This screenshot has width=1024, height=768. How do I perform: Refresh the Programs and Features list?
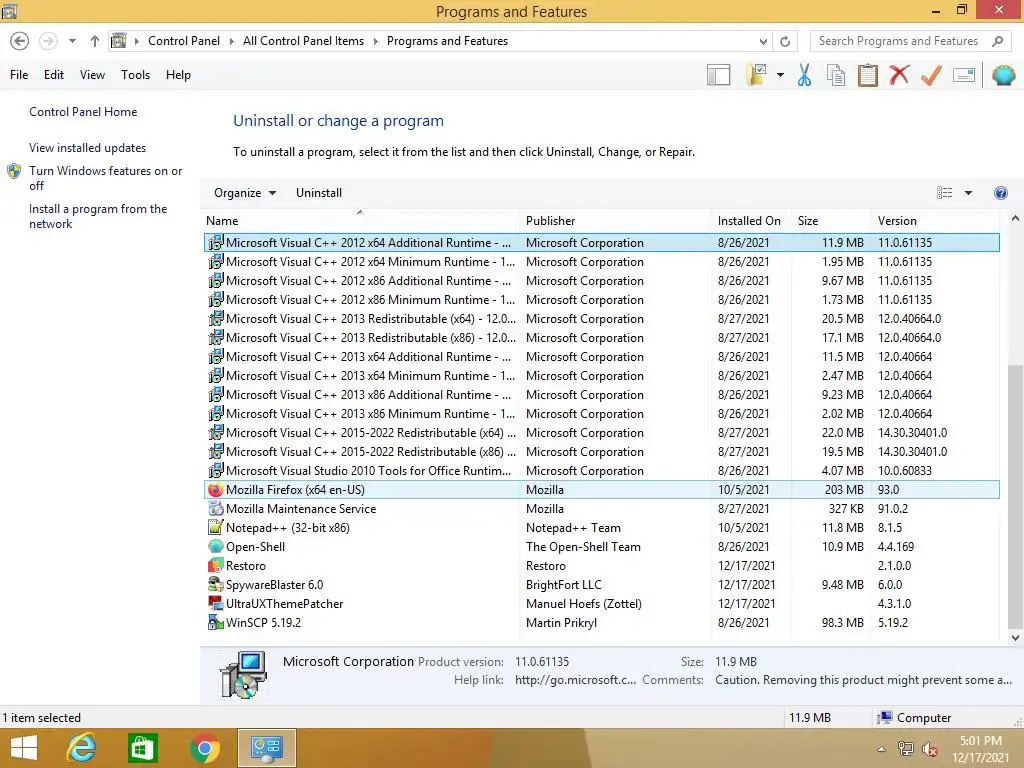(785, 41)
